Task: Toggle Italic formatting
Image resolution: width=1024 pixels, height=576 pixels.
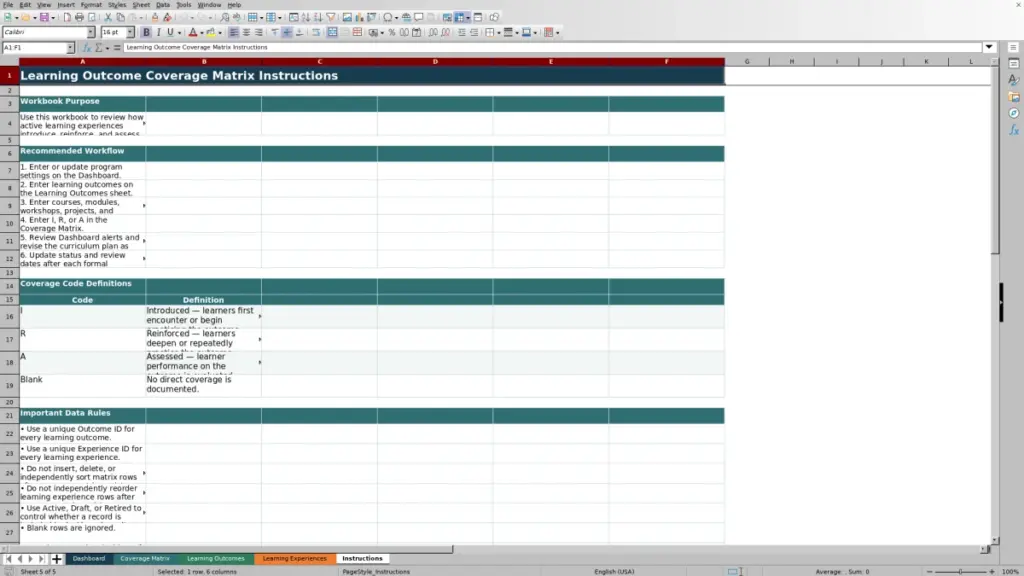Action: (x=159, y=32)
